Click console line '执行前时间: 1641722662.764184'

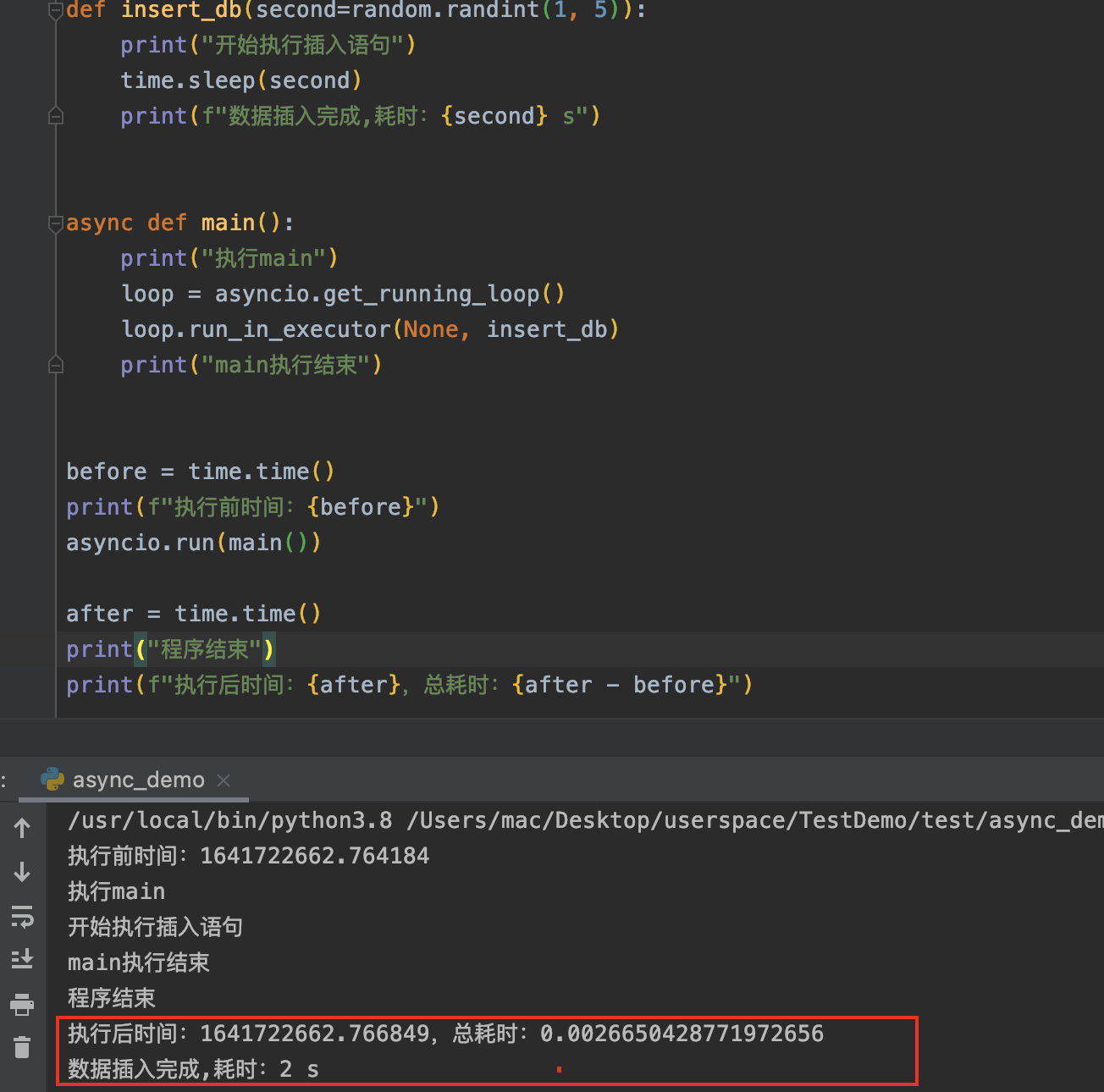pos(249,856)
